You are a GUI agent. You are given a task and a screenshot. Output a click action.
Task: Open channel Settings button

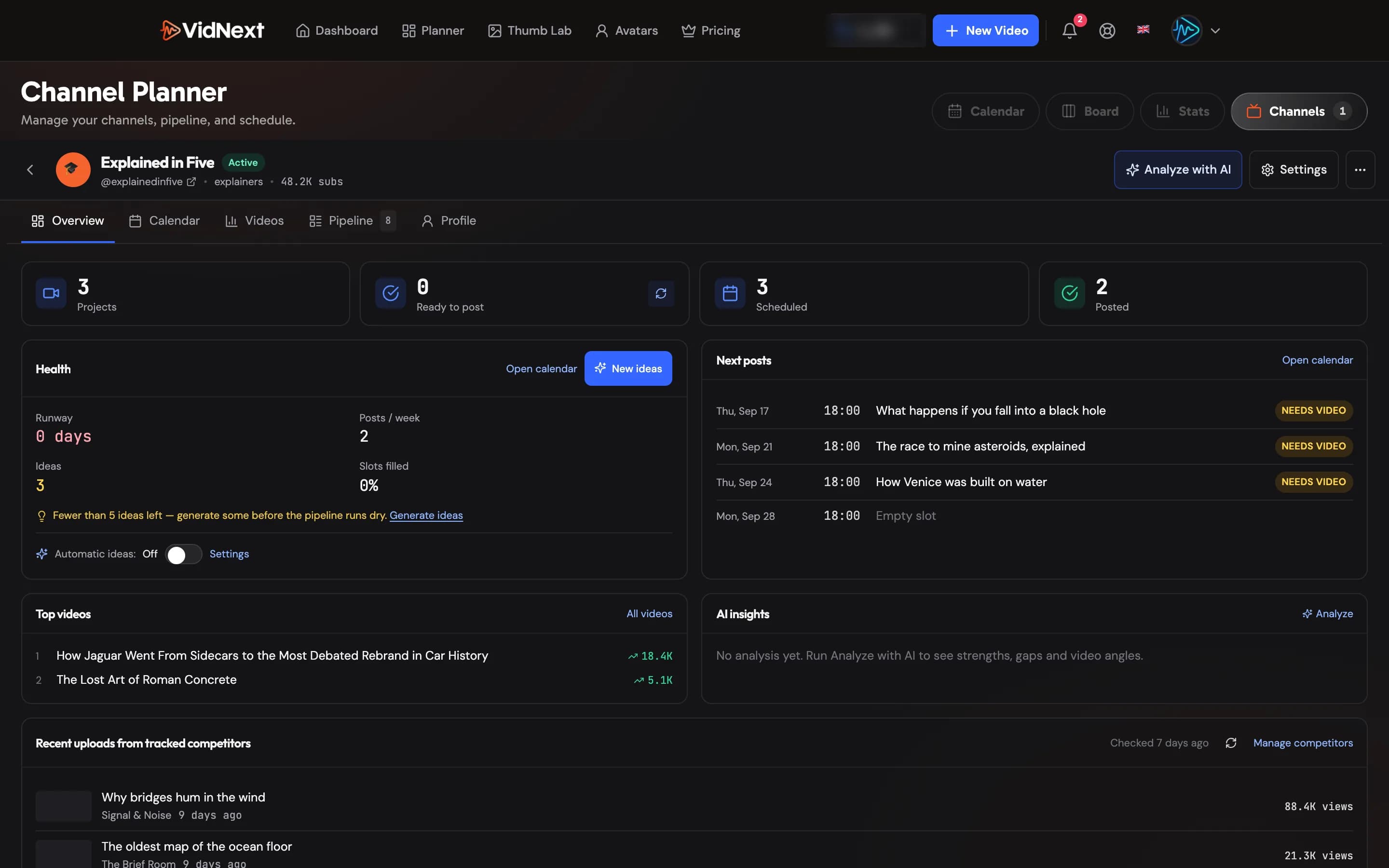[1293, 169]
